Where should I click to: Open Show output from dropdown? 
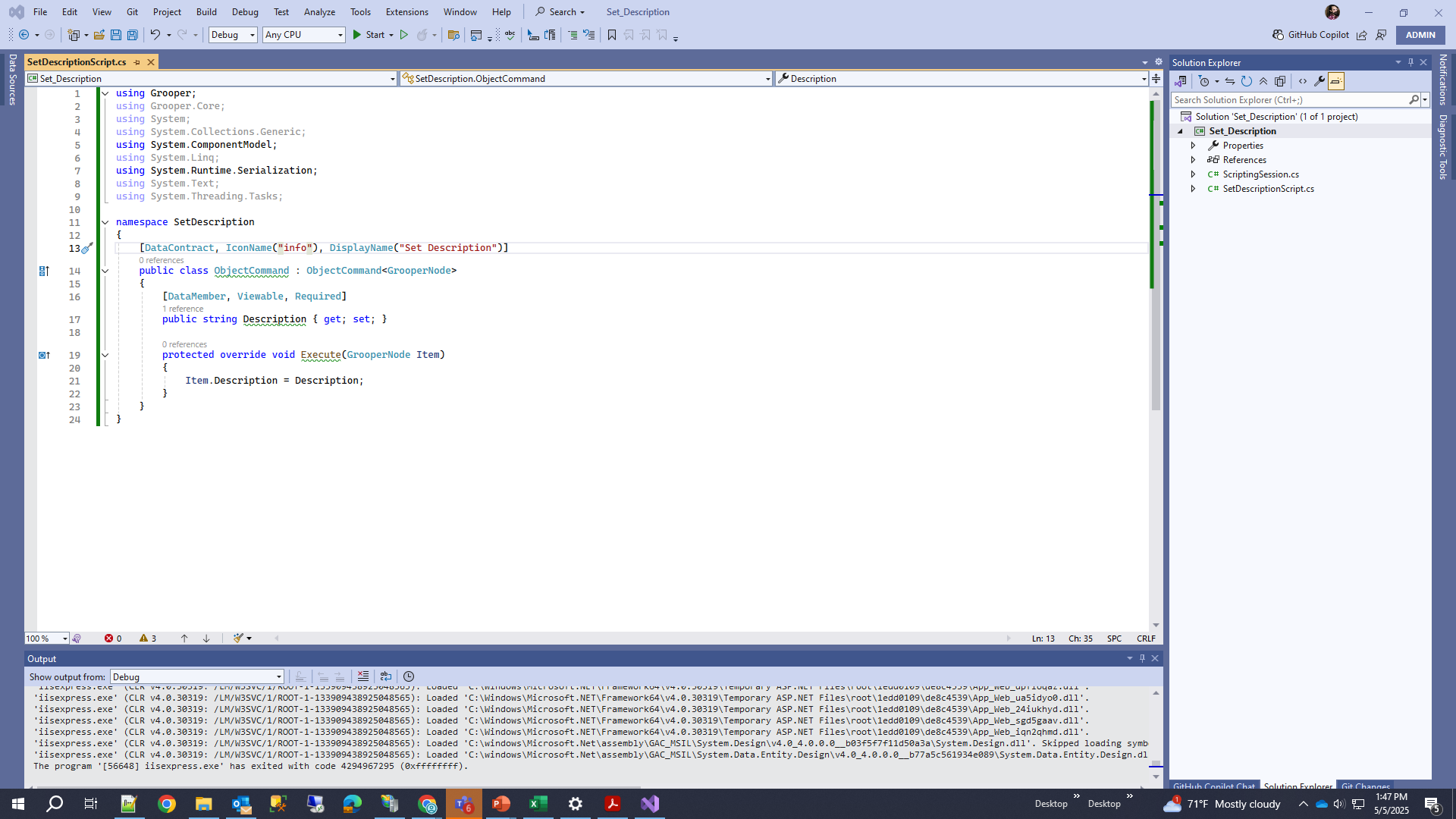click(x=197, y=677)
